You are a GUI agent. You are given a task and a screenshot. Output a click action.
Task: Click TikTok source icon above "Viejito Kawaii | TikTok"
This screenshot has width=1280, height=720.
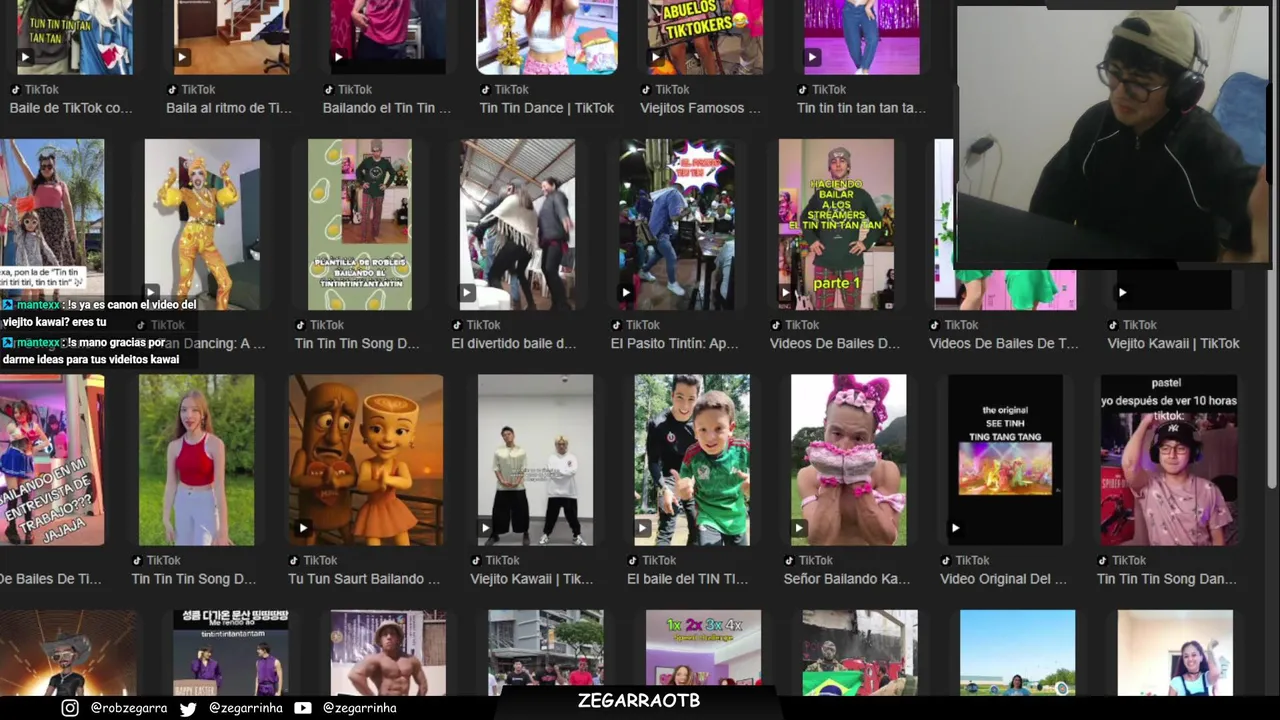pos(1113,325)
